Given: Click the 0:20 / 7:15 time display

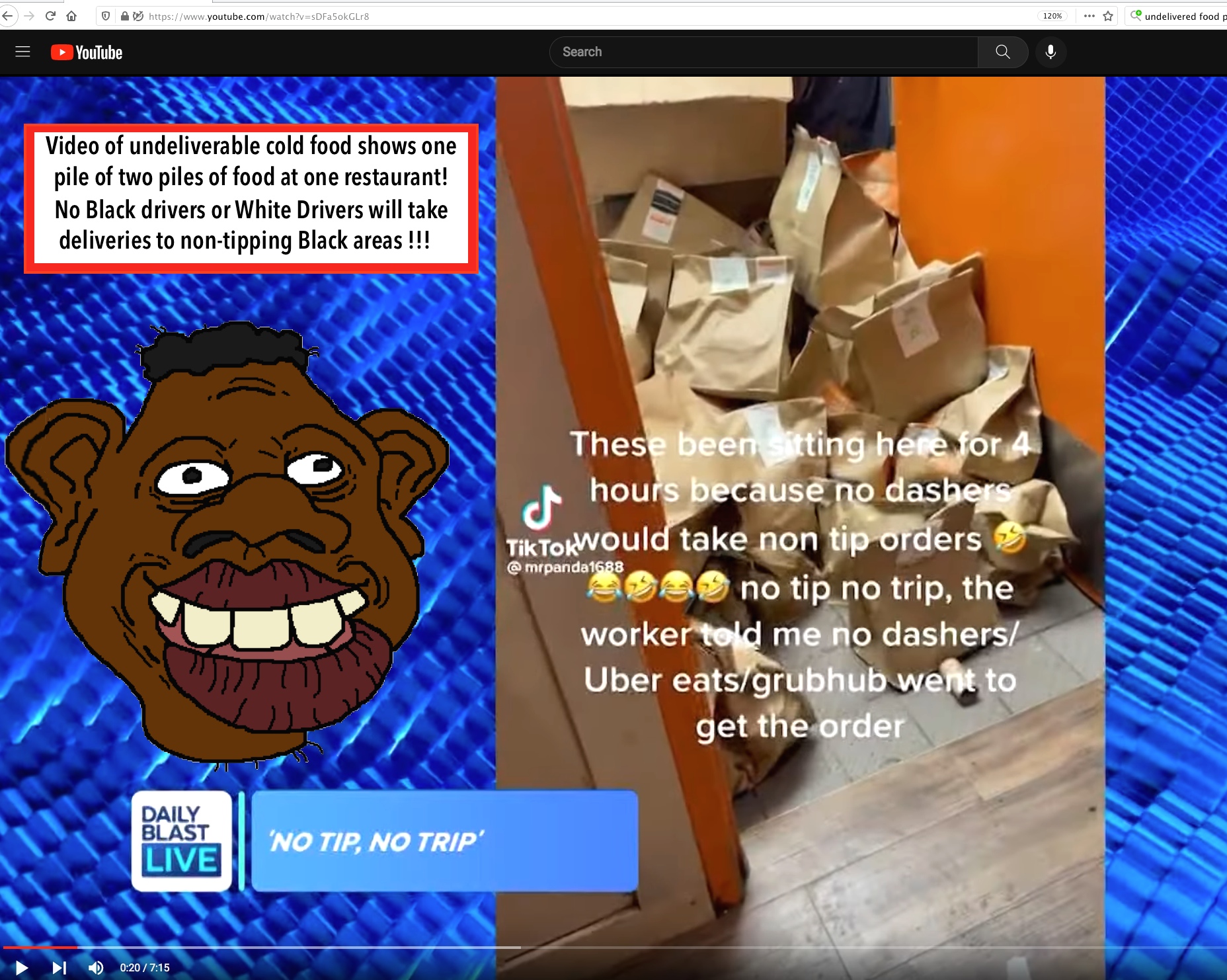Looking at the screenshot, I should pos(145,967).
